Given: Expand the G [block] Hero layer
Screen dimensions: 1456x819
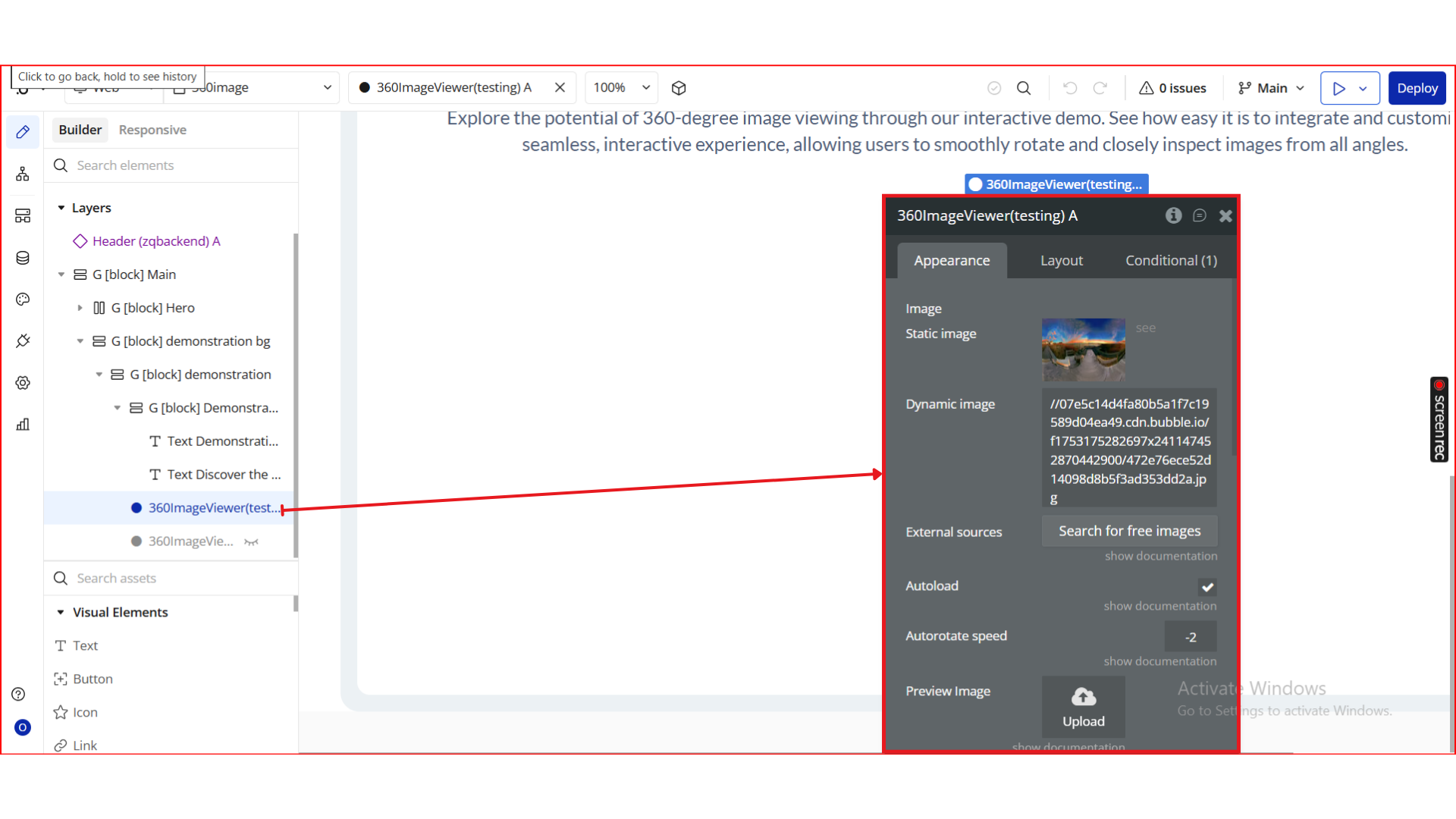Looking at the screenshot, I should pos(80,308).
